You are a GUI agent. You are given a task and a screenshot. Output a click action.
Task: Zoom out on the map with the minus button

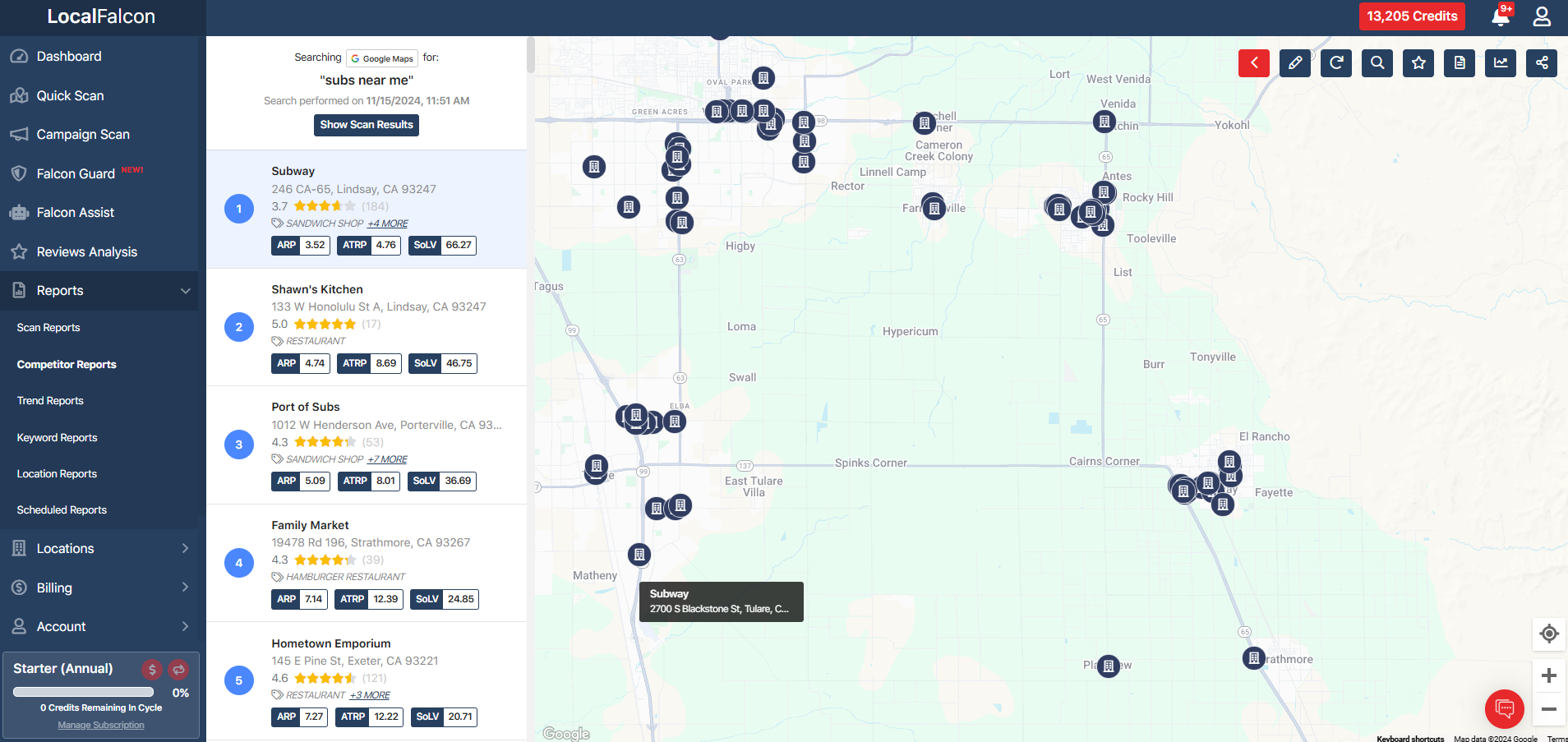click(1549, 709)
